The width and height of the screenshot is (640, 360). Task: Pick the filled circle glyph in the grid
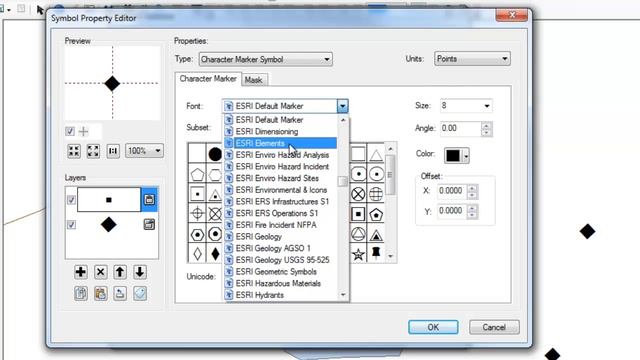click(215, 154)
